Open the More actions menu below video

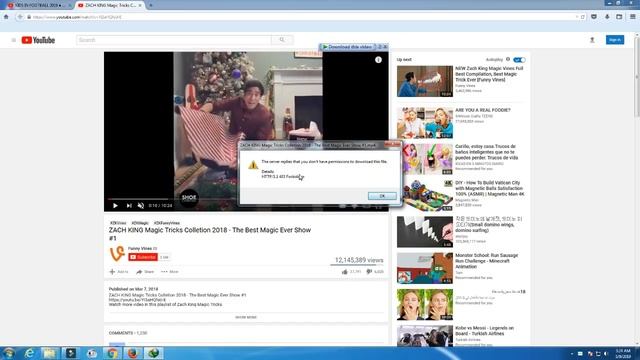point(169,272)
